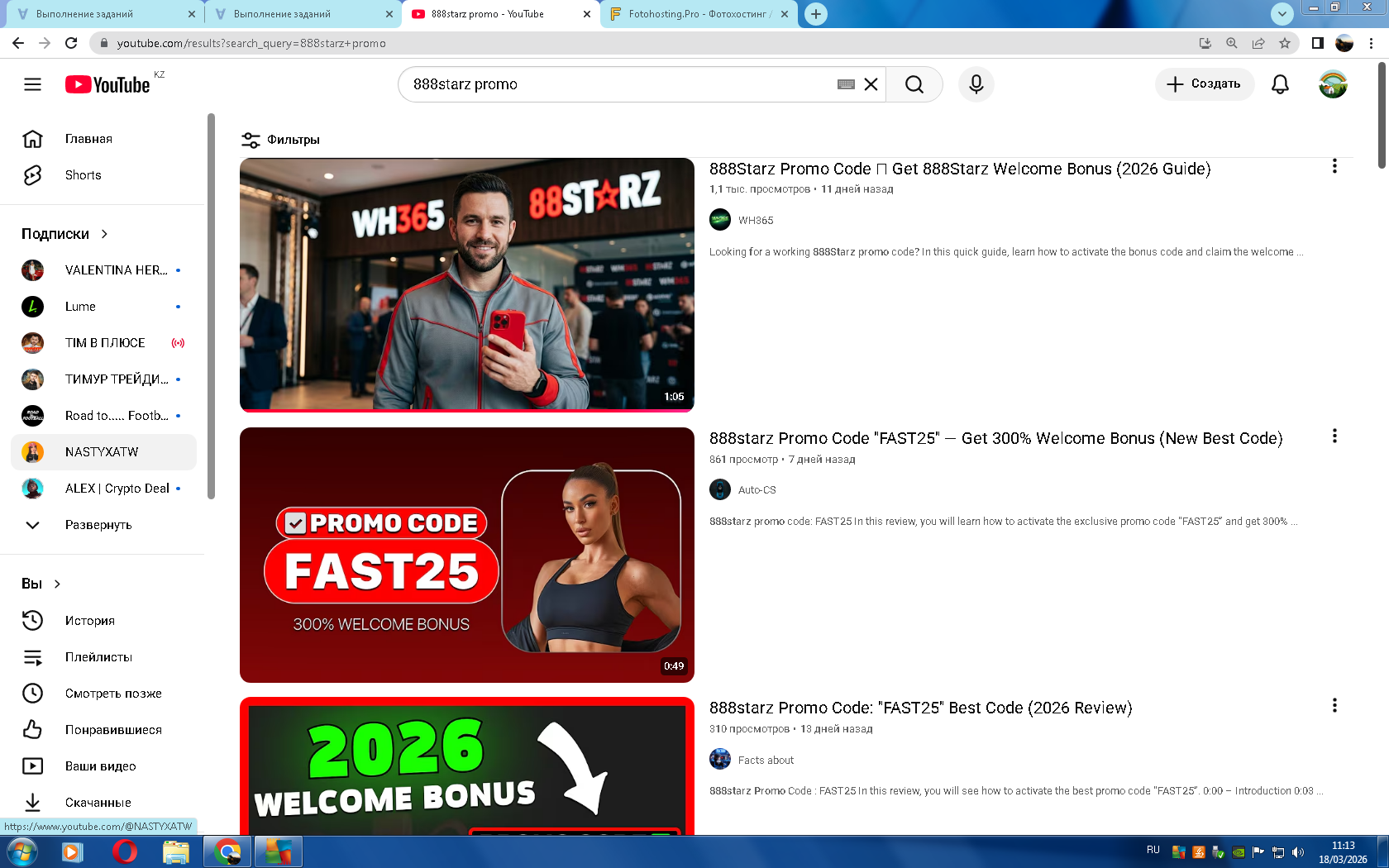Open more options for the WH365 video
This screenshot has width=1389, height=868.
(1334, 167)
